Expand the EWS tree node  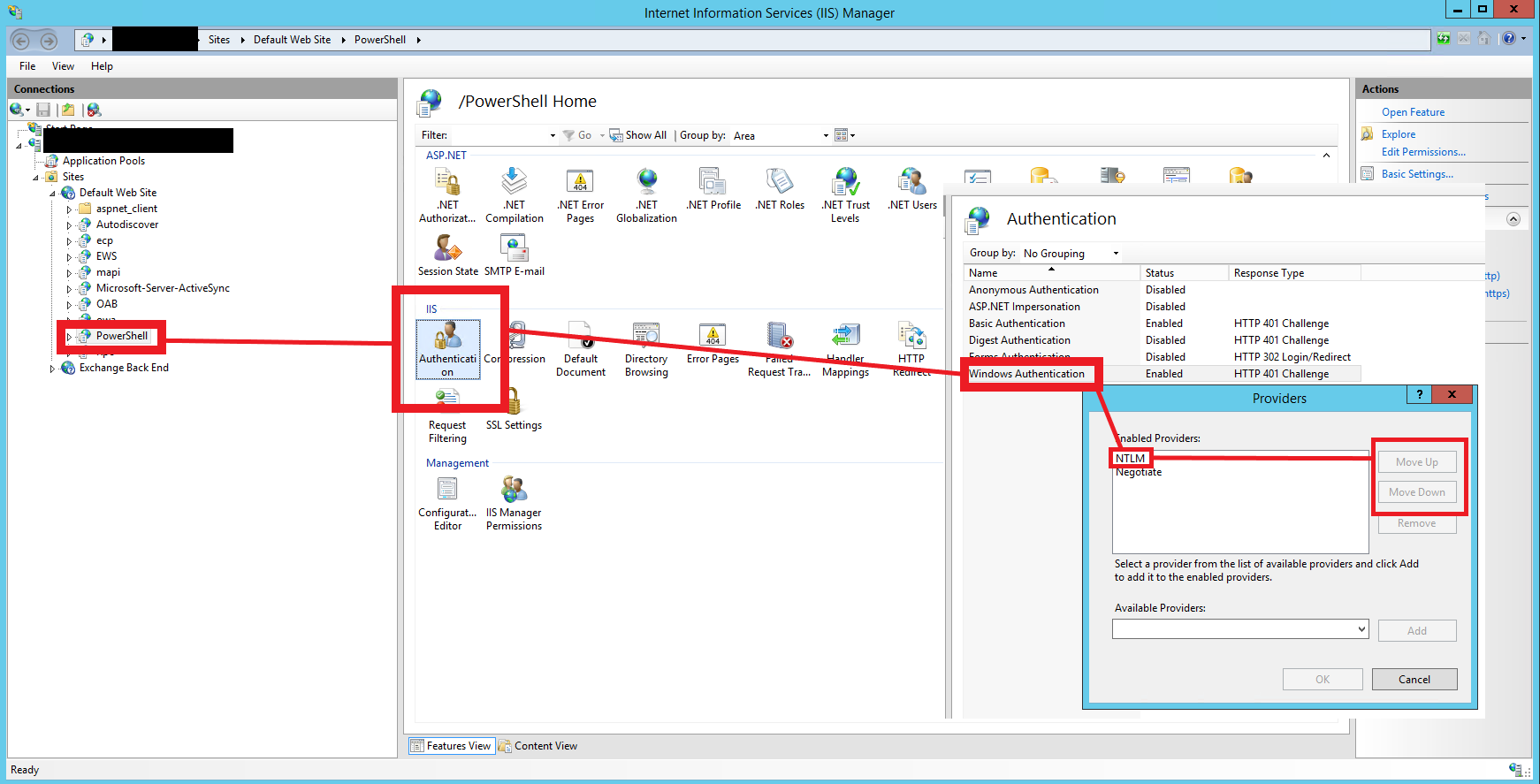pyautogui.click(x=69, y=257)
